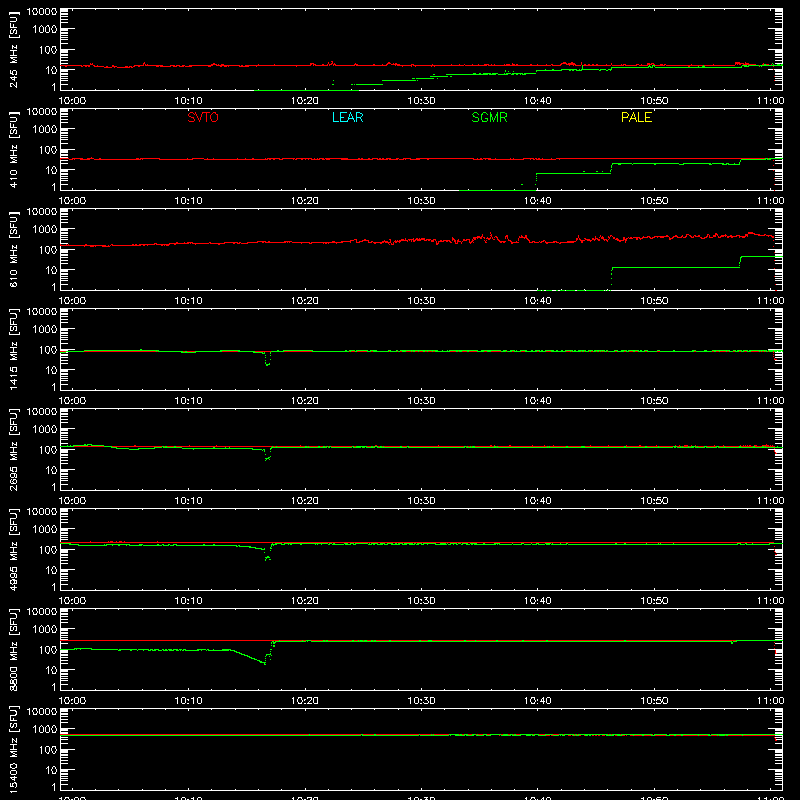
Task: Click the 10000 y-axis value on the 245 MHz plot
Action: click(x=42, y=12)
